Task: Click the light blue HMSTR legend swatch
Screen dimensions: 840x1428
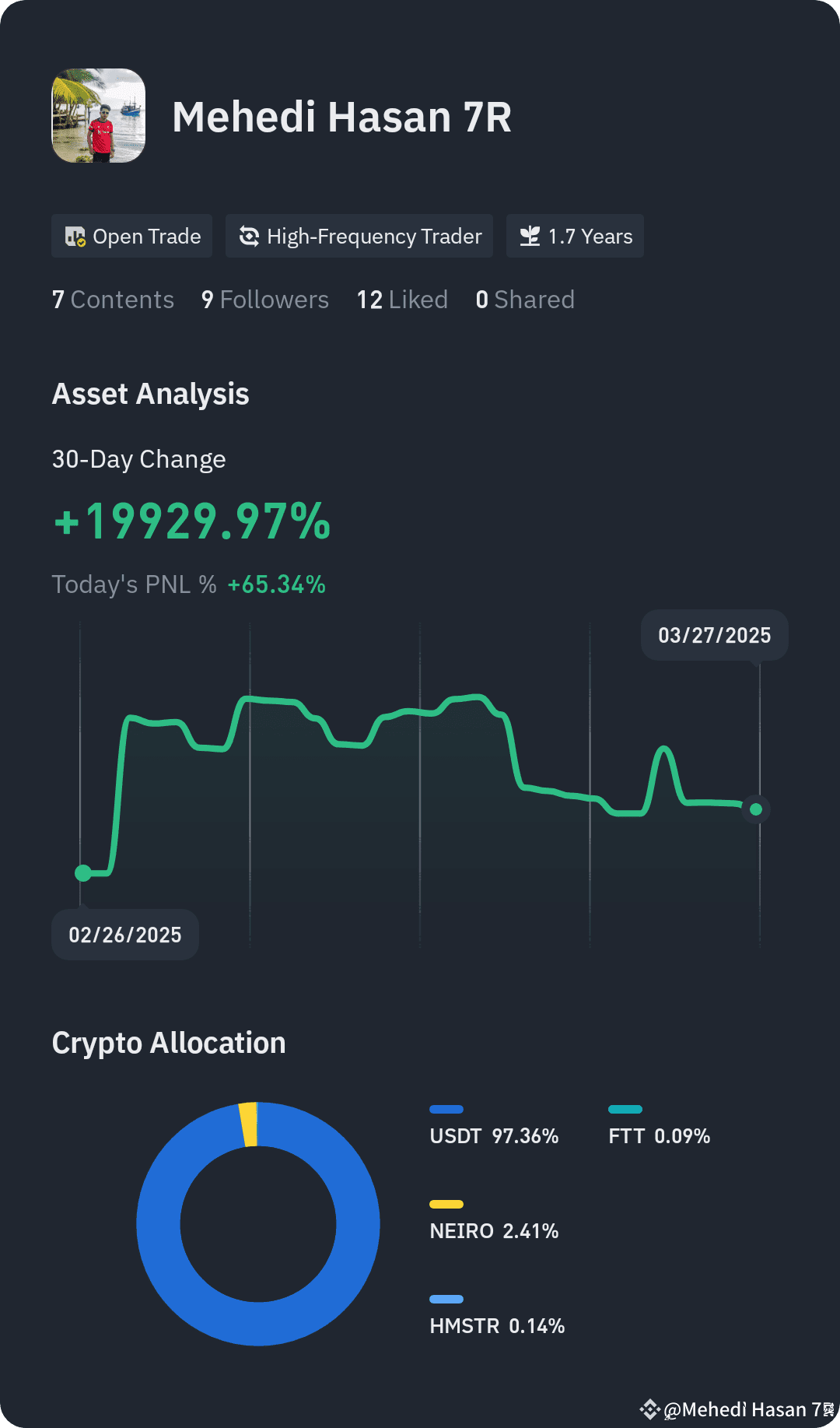Action: click(446, 1299)
